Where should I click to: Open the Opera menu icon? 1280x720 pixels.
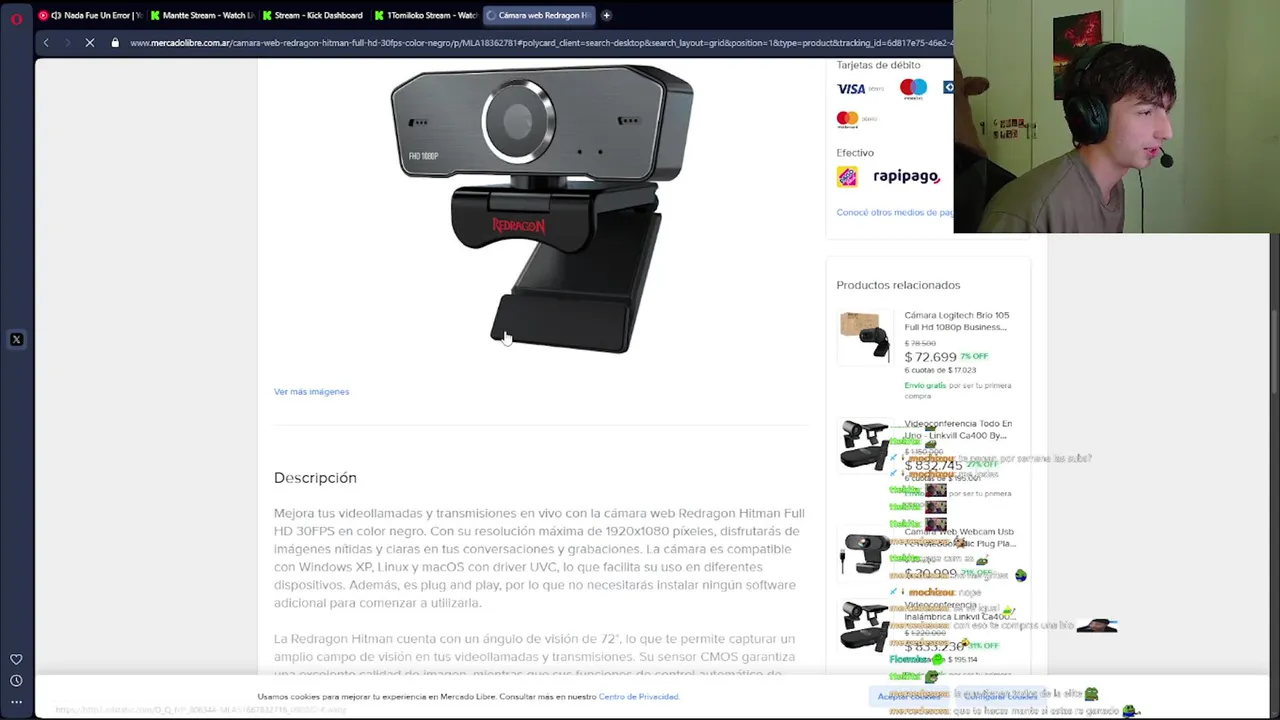[16, 18]
